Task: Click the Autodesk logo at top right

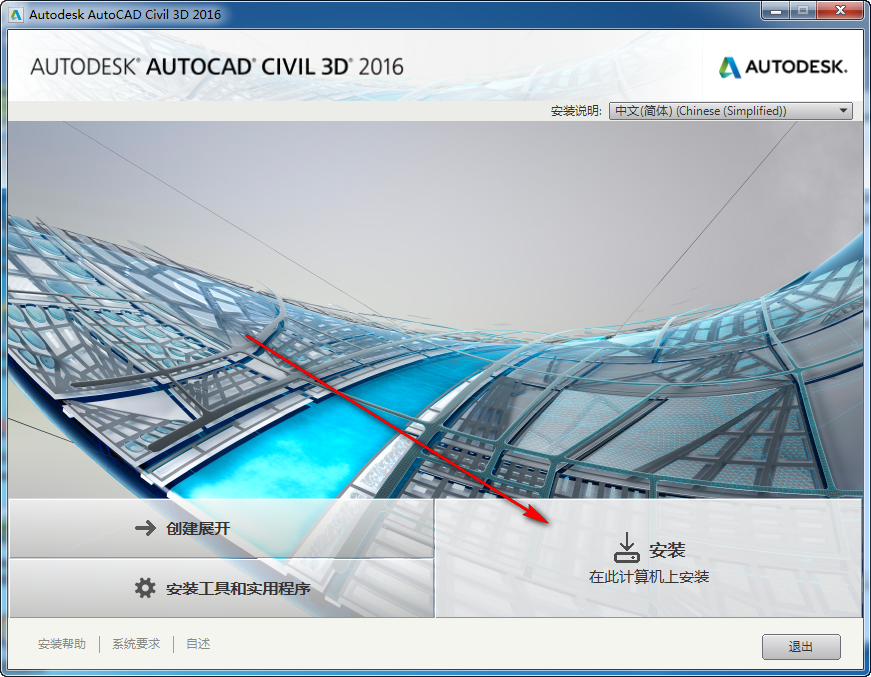Action: 783,67
